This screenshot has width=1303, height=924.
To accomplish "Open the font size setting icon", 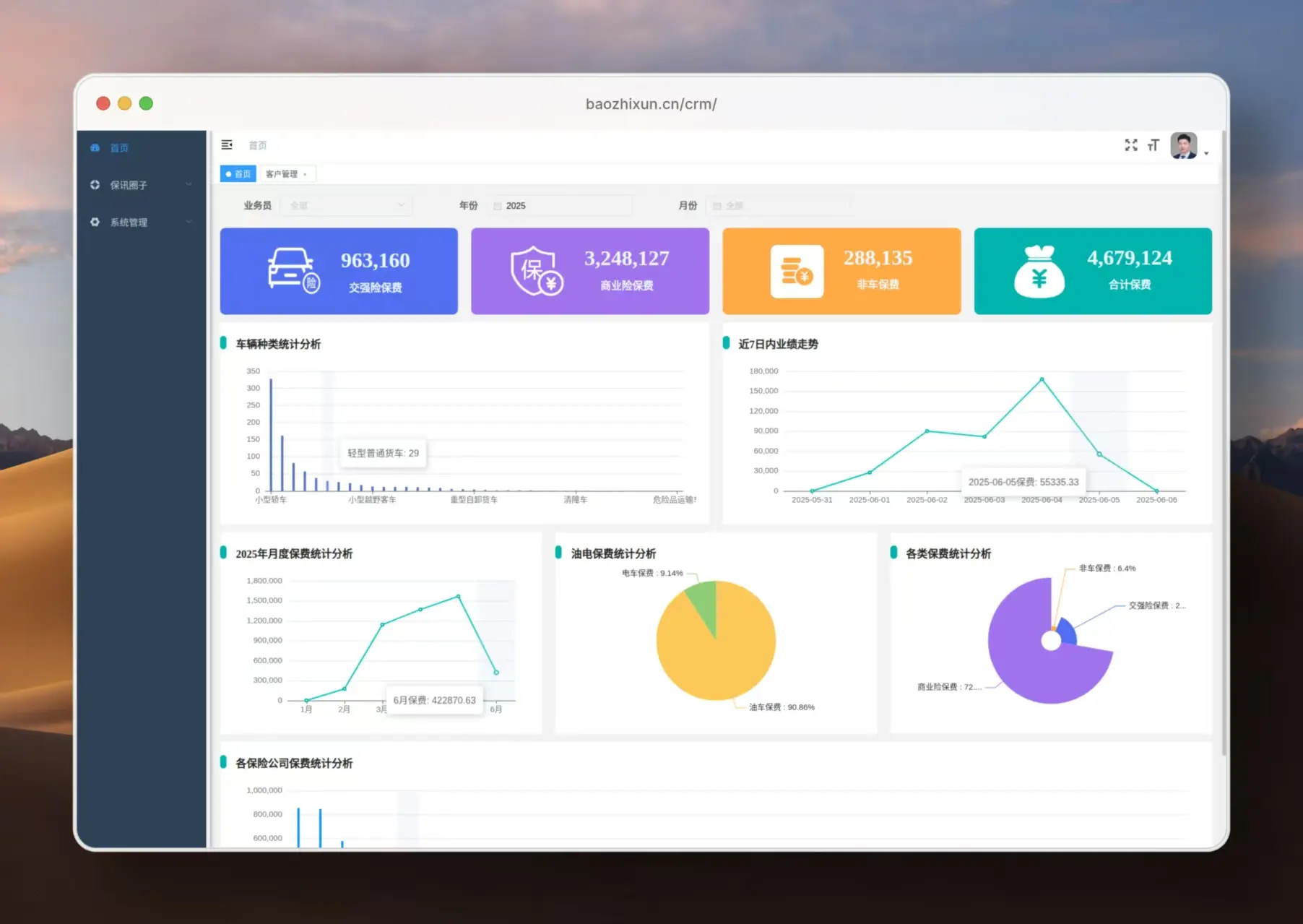I will (1153, 145).
